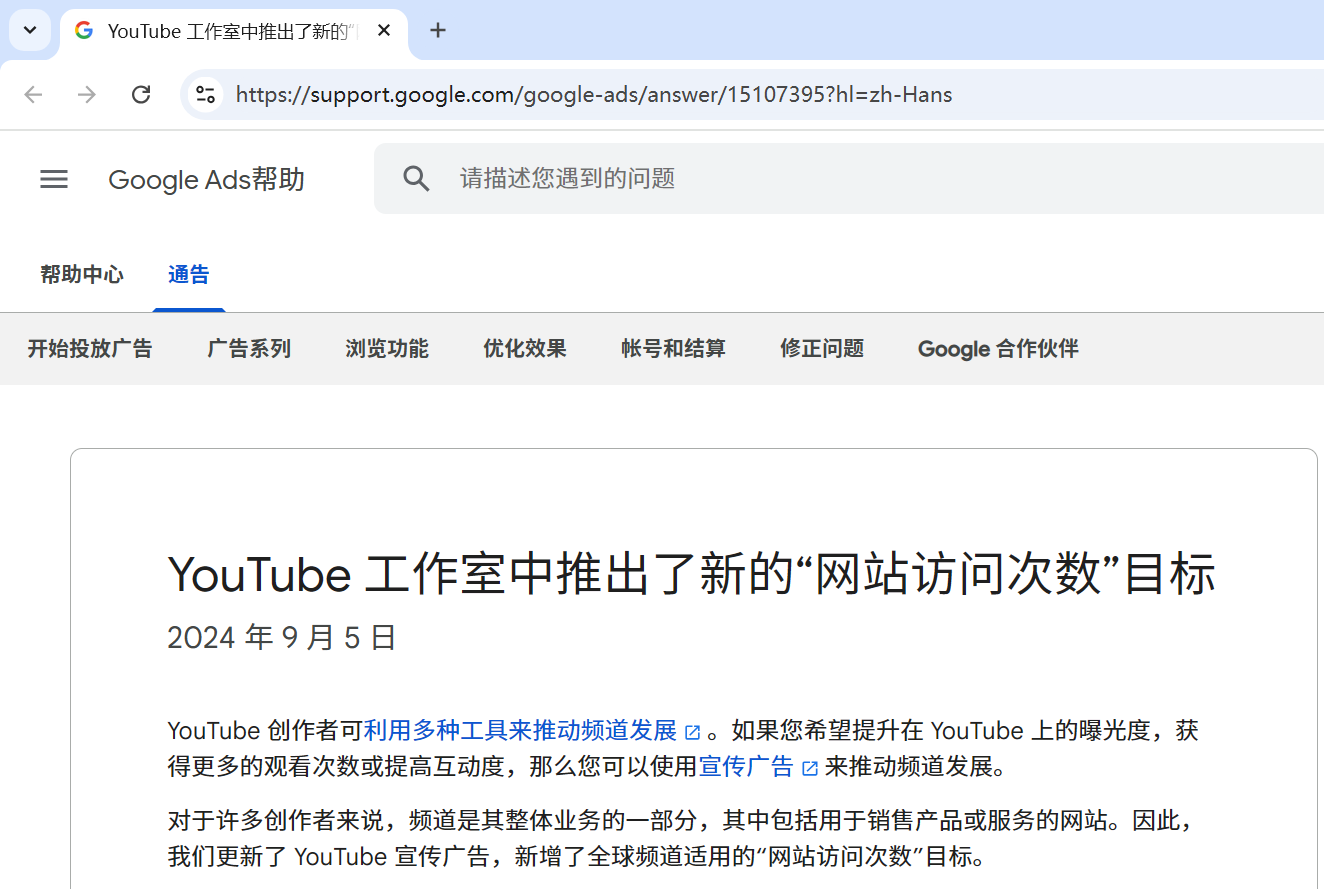
Task: Open the Google 合作伙伴 section
Action: (x=996, y=348)
